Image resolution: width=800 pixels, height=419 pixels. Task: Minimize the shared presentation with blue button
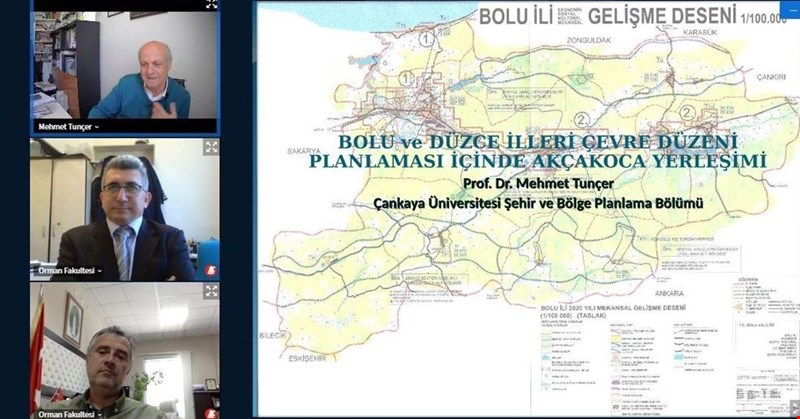(790, 10)
